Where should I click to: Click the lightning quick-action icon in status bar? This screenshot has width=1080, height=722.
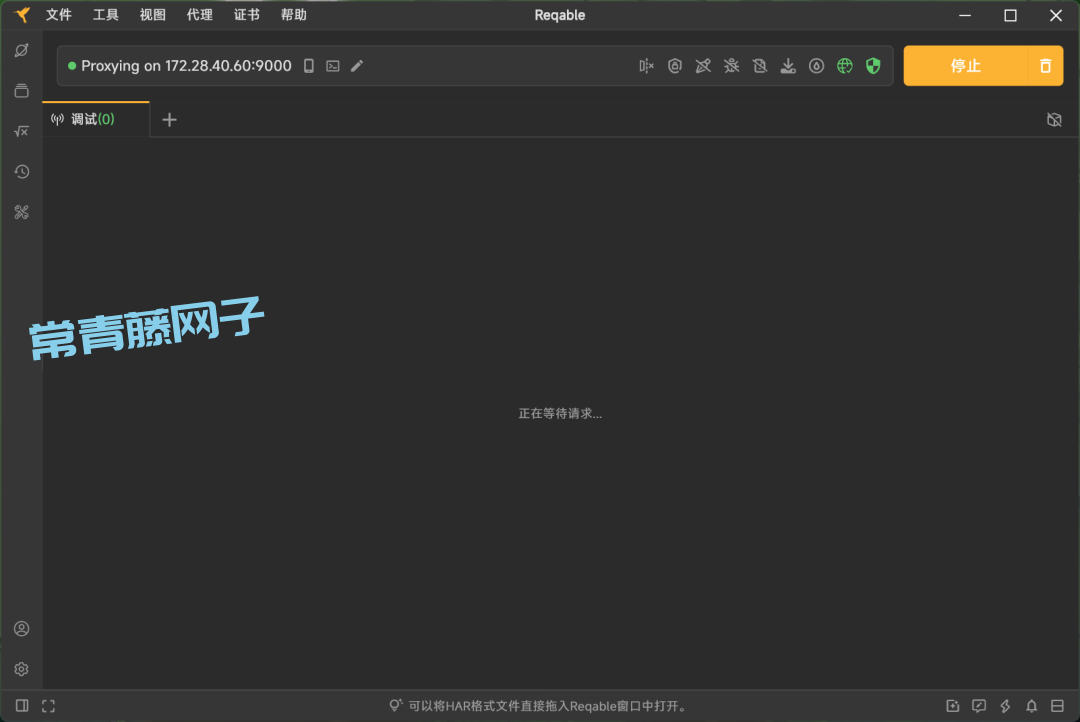[x=1004, y=706]
